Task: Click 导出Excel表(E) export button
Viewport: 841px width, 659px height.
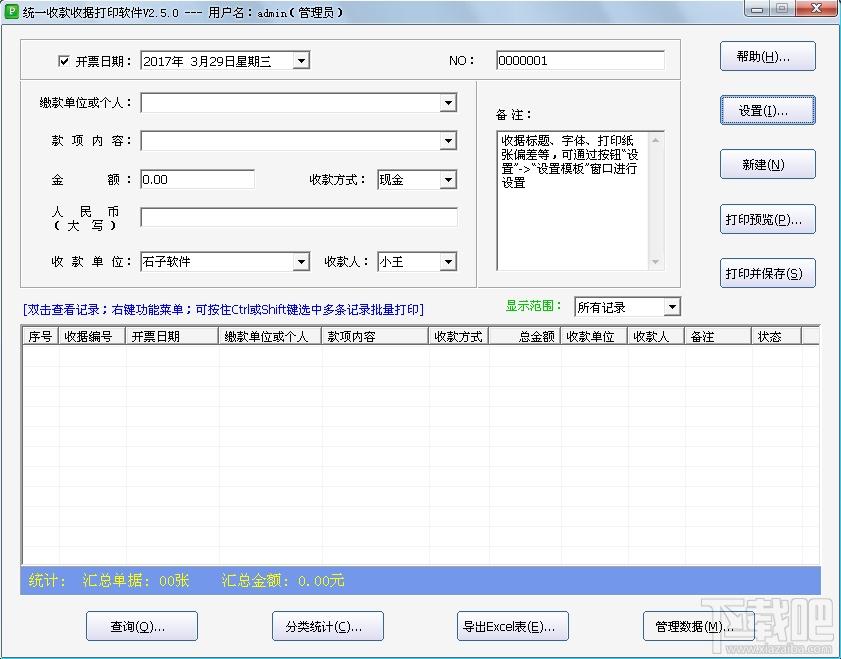Action: pyautogui.click(x=513, y=626)
